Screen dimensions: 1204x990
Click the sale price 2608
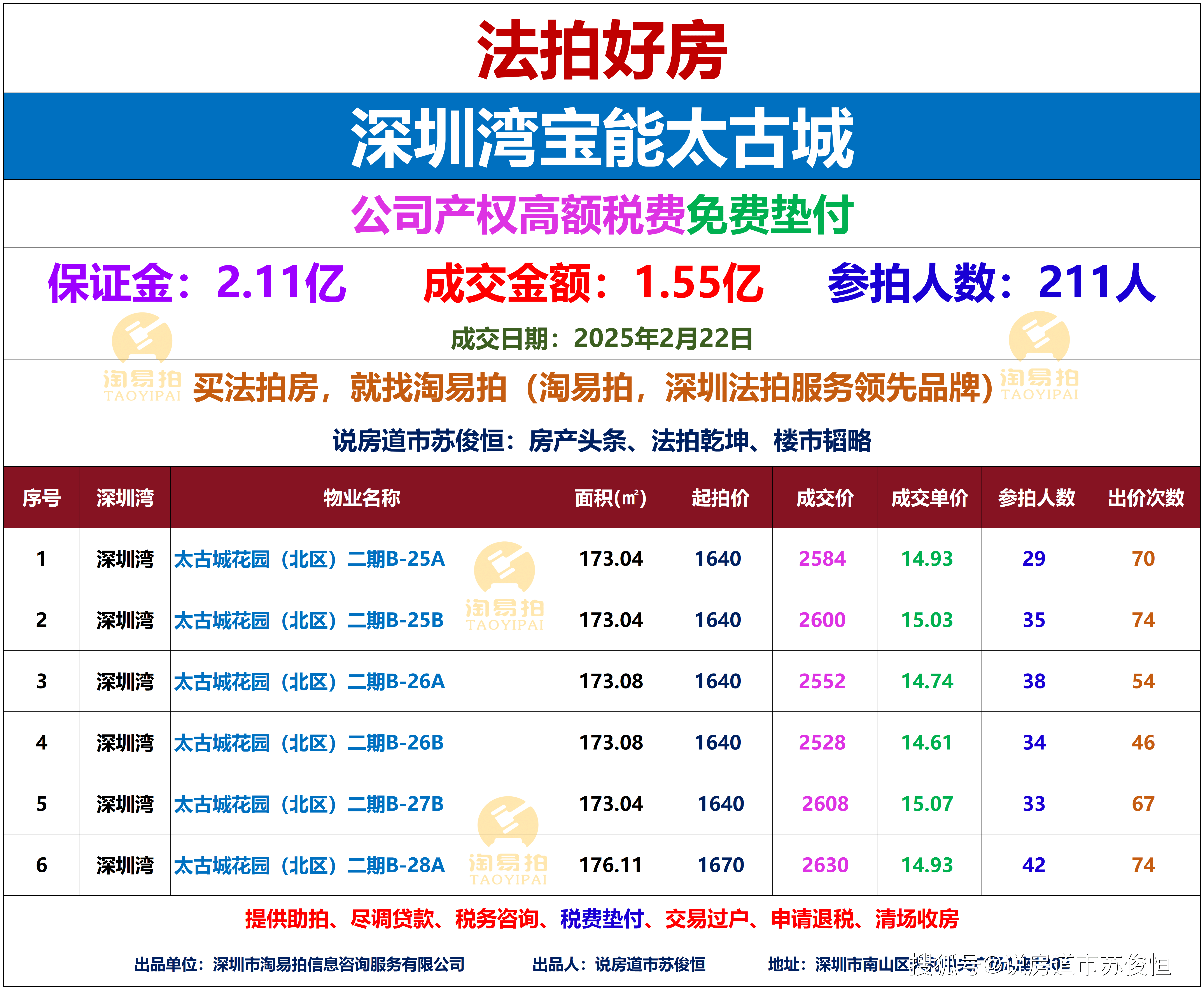point(826,804)
